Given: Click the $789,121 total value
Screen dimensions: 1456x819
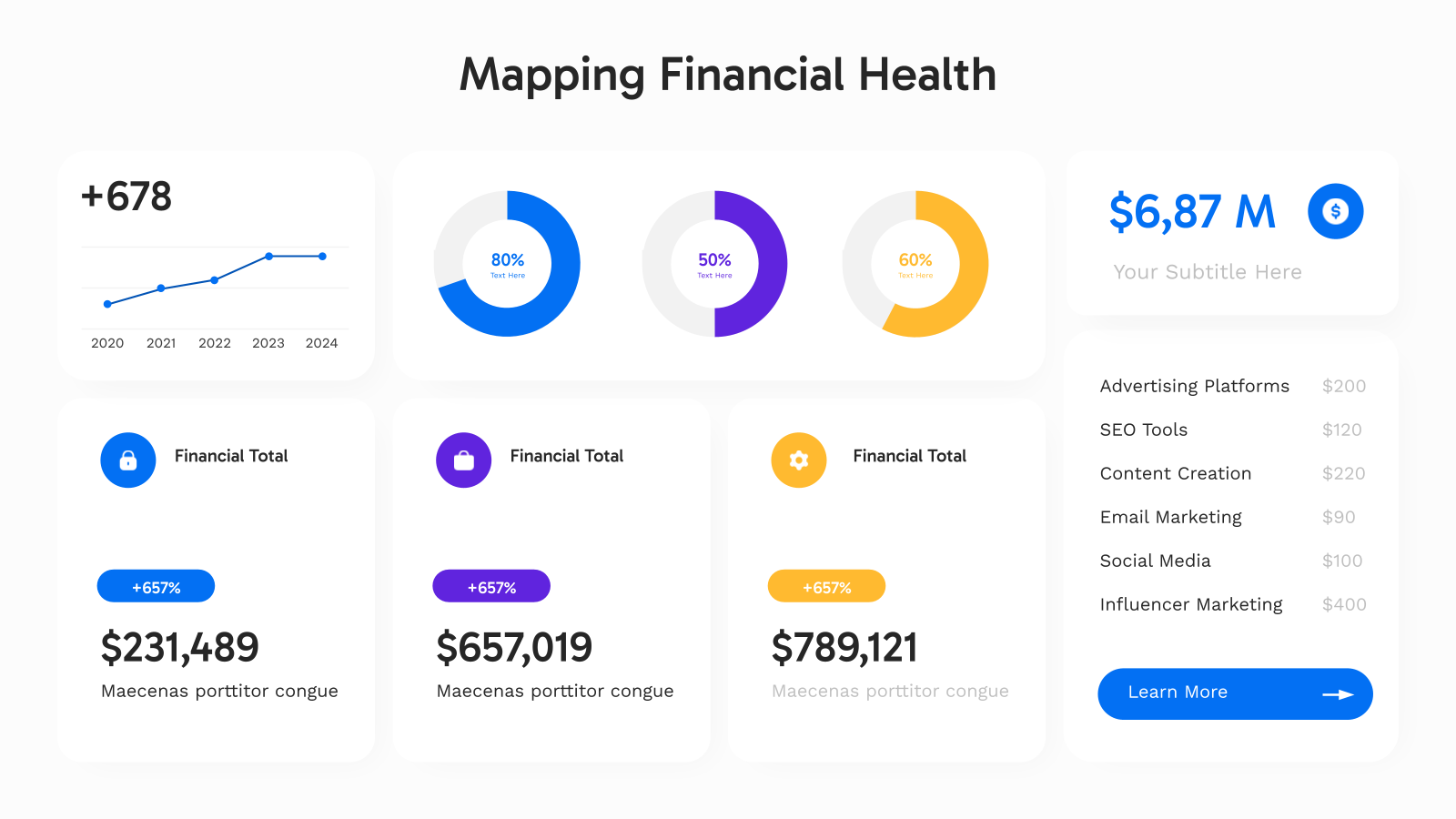Looking at the screenshot, I should (844, 648).
